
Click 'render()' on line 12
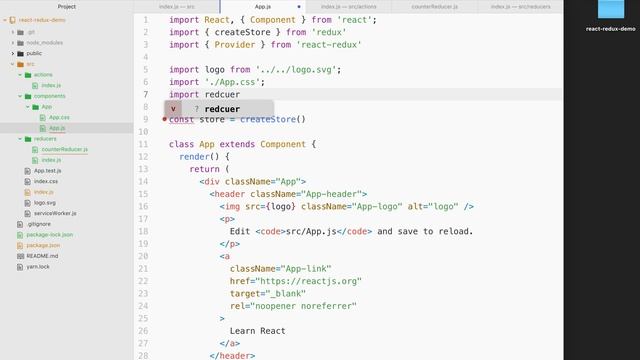[x=200, y=157]
